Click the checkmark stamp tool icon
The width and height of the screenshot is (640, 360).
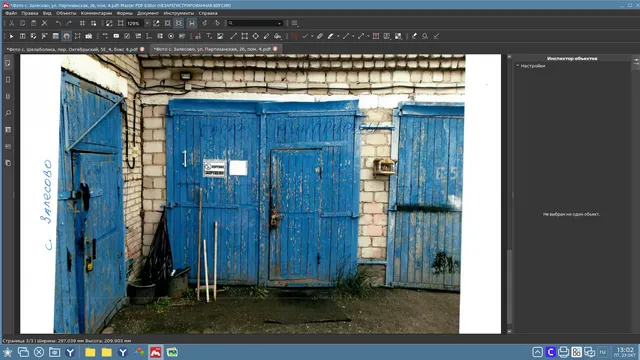305,36
